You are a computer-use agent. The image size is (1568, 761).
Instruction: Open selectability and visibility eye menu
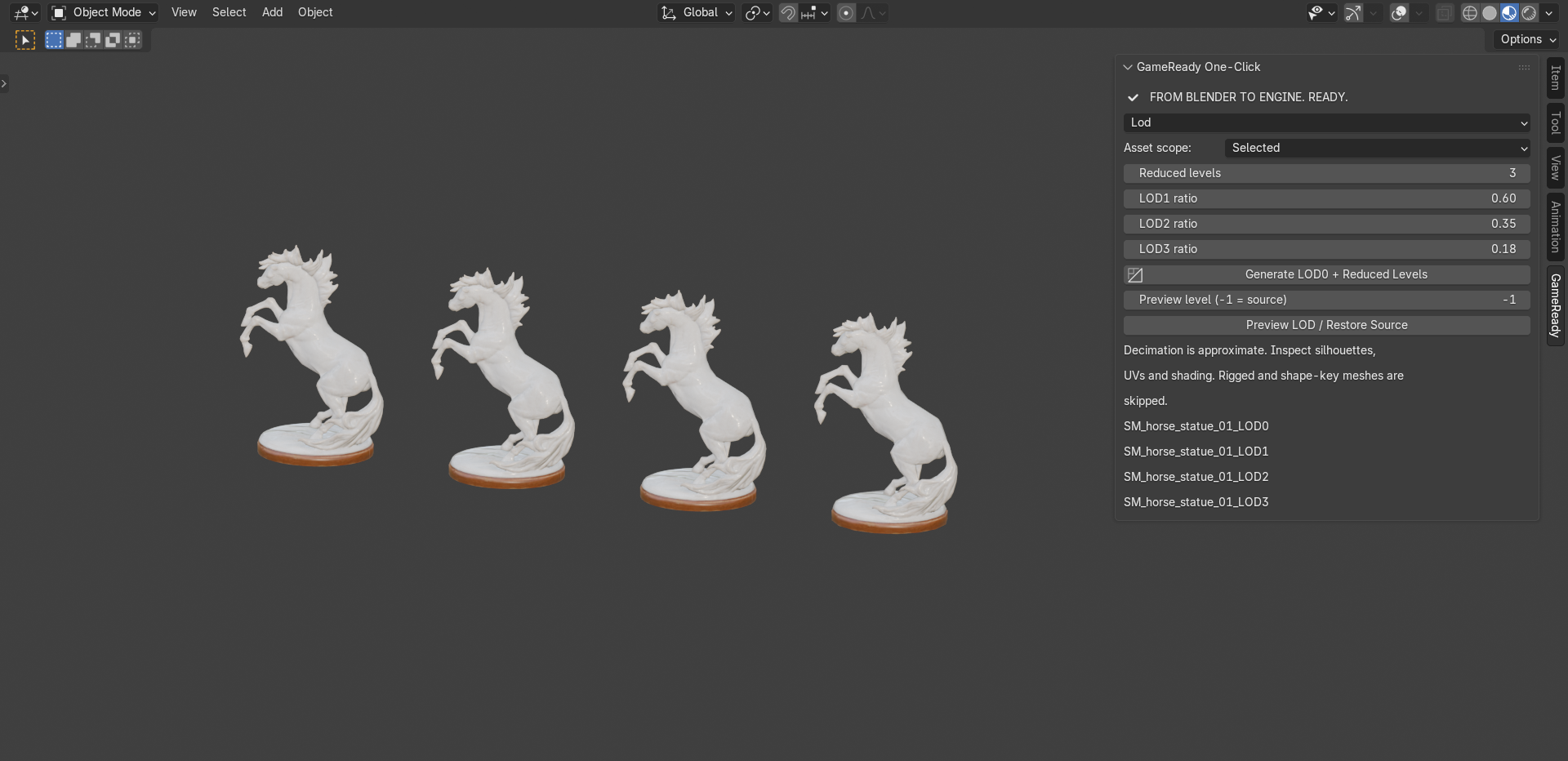click(x=1321, y=13)
